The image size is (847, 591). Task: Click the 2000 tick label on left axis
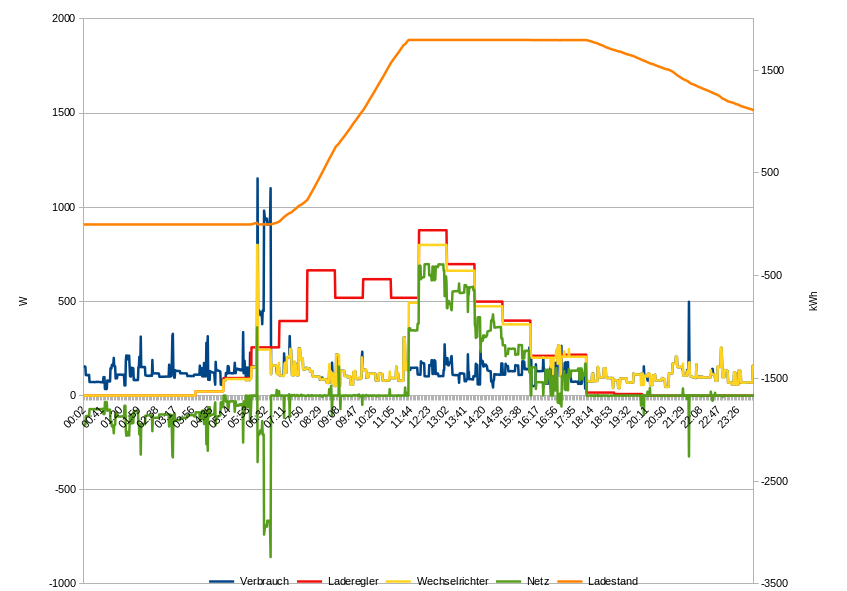coord(62,19)
